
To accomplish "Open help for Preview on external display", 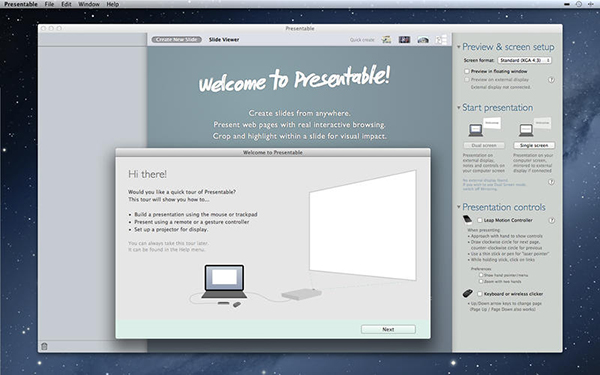I will click(551, 80).
